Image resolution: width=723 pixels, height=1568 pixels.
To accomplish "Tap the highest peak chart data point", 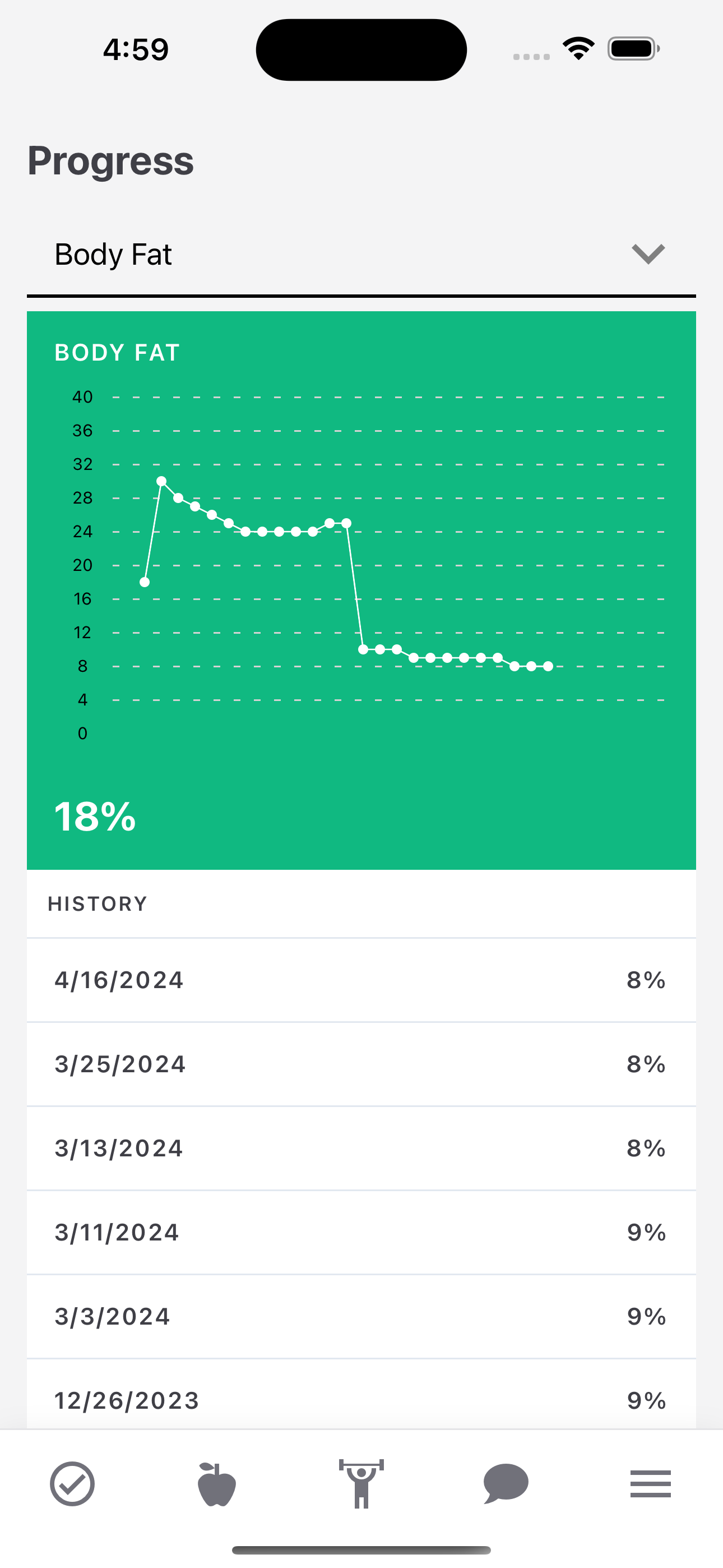I will [x=161, y=482].
